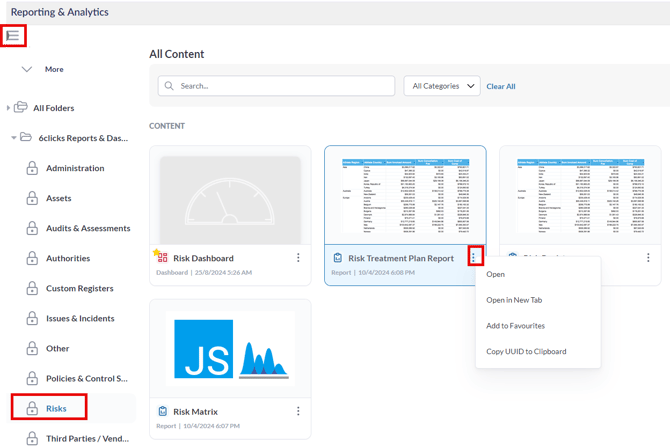Select the Risks folder label
The width and height of the screenshot is (670, 448).
pos(56,409)
